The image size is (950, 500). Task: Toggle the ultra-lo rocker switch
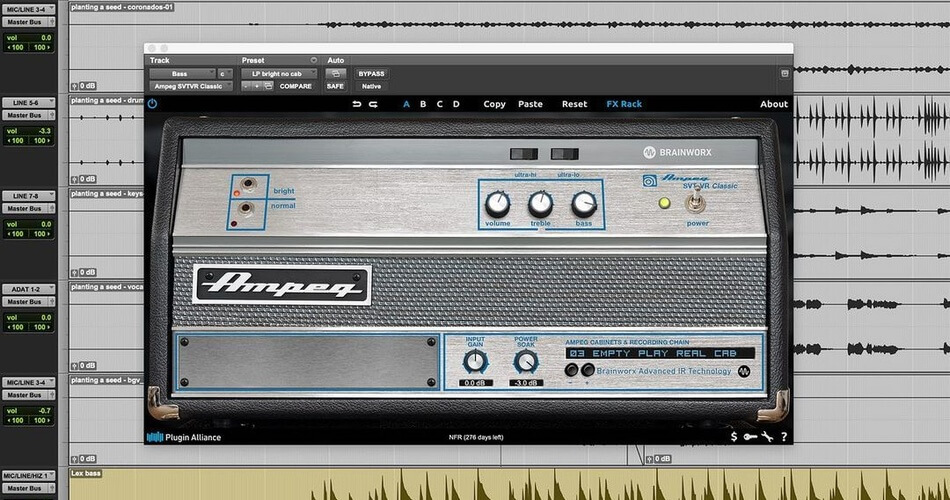pos(565,154)
